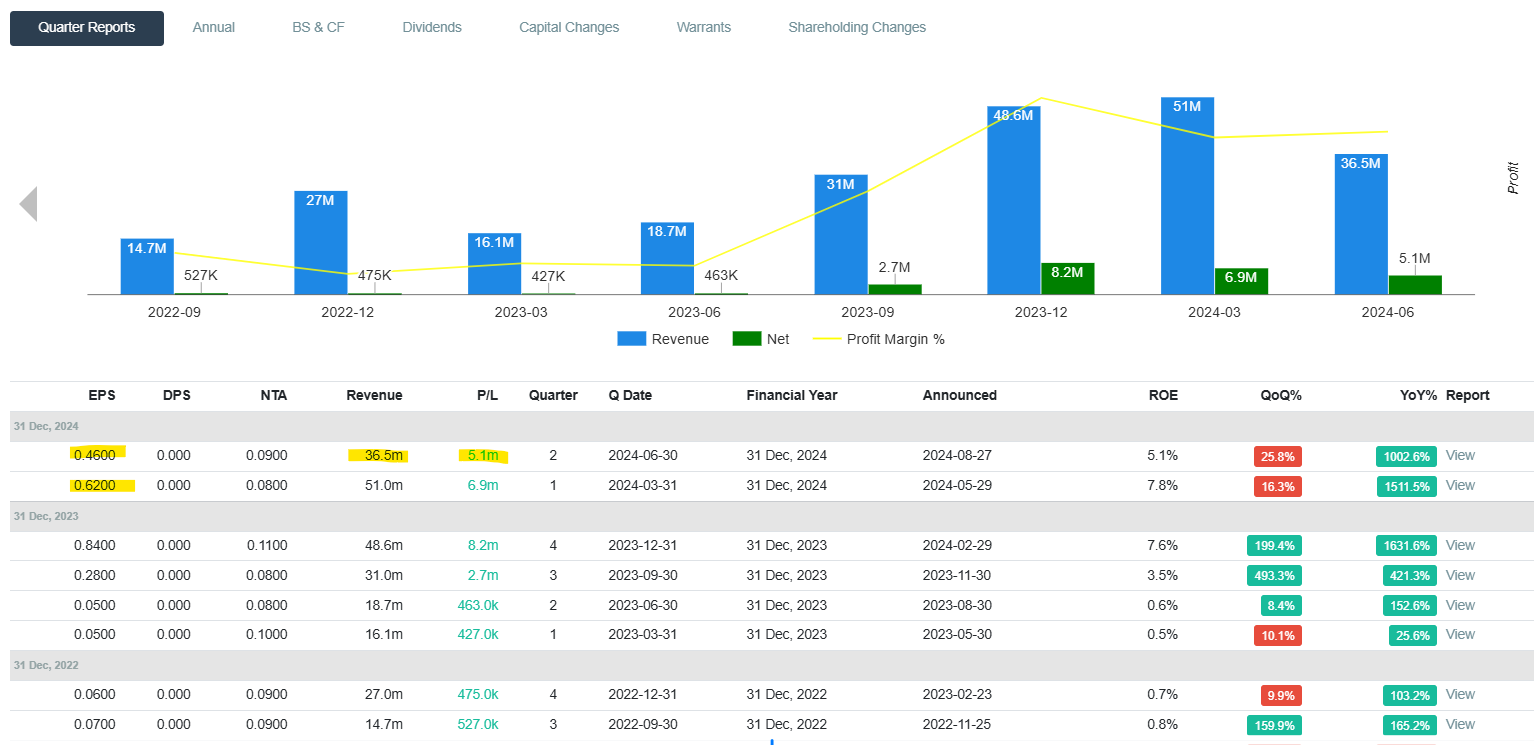Click the 8.2M net profit bar
The image size is (1534, 745).
click(x=1068, y=279)
